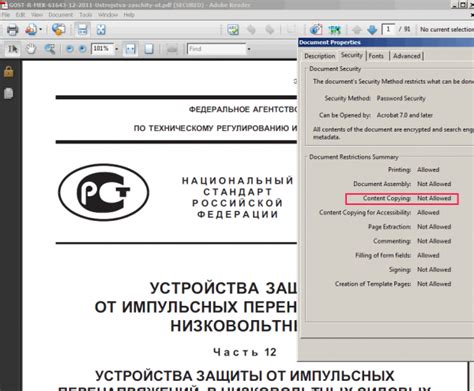Click the 'Printing:' restriction label

pos(399,170)
